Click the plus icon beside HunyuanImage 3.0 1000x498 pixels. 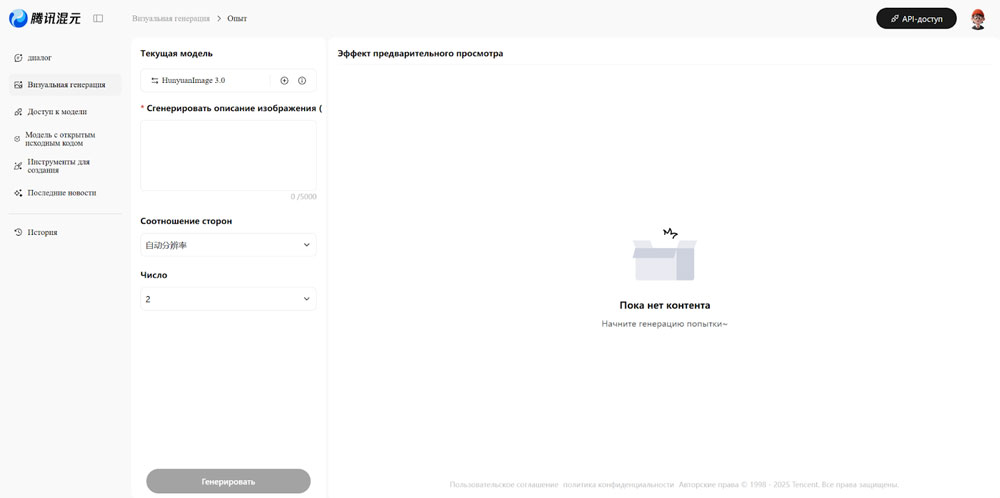click(284, 80)
